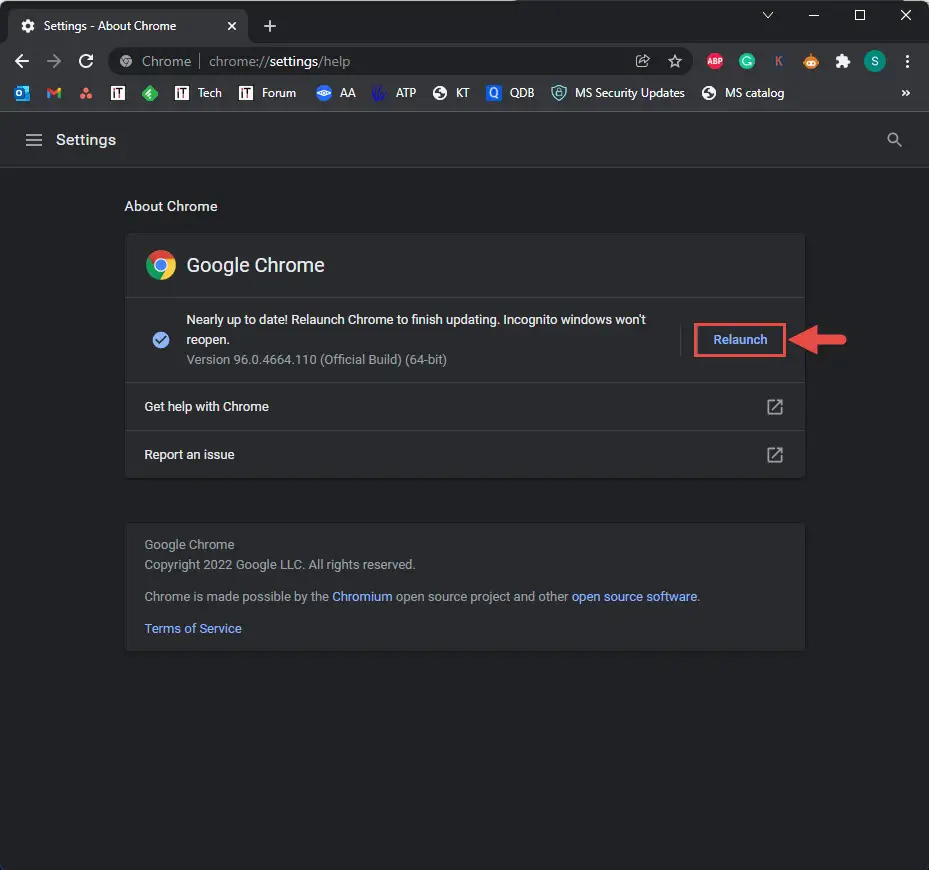
Task: Open the green diamond bookmark
Action: click(x=150, y=93)
